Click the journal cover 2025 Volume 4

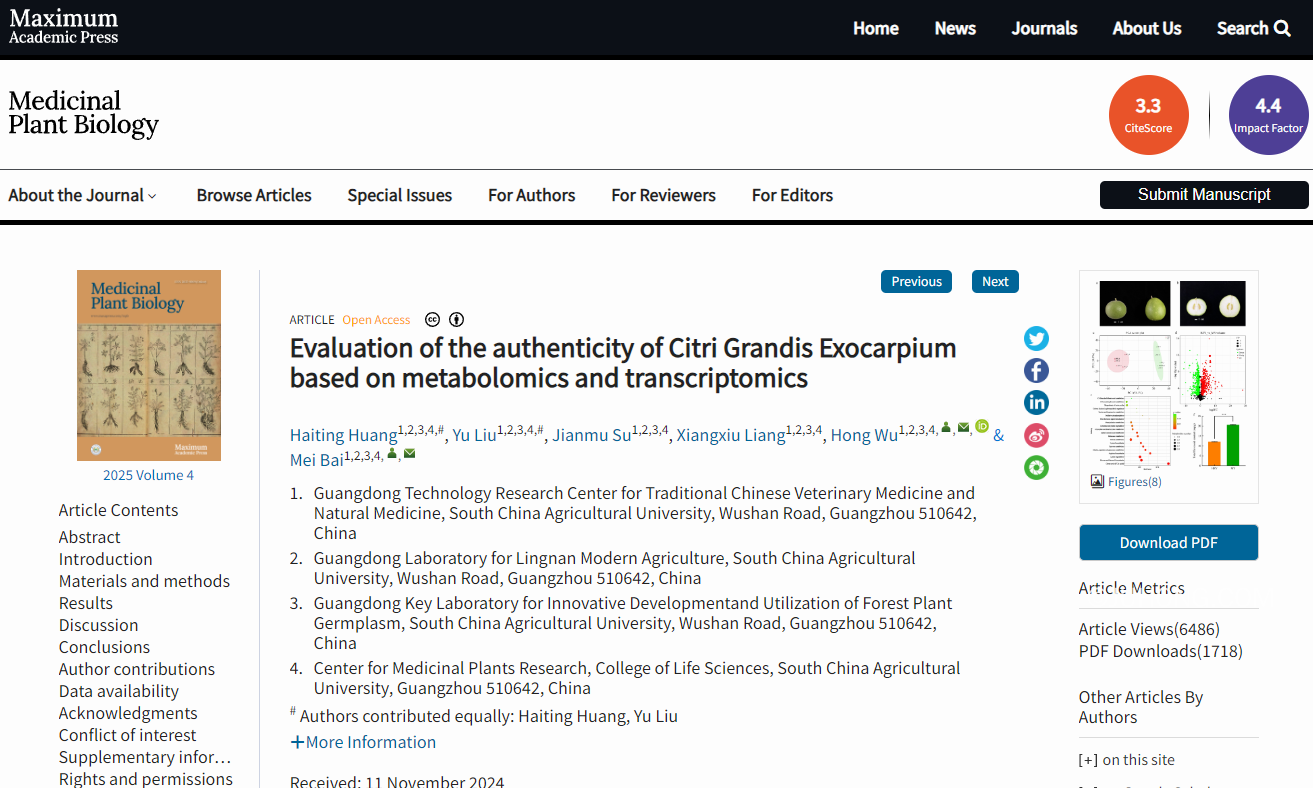tap(149, 365)
